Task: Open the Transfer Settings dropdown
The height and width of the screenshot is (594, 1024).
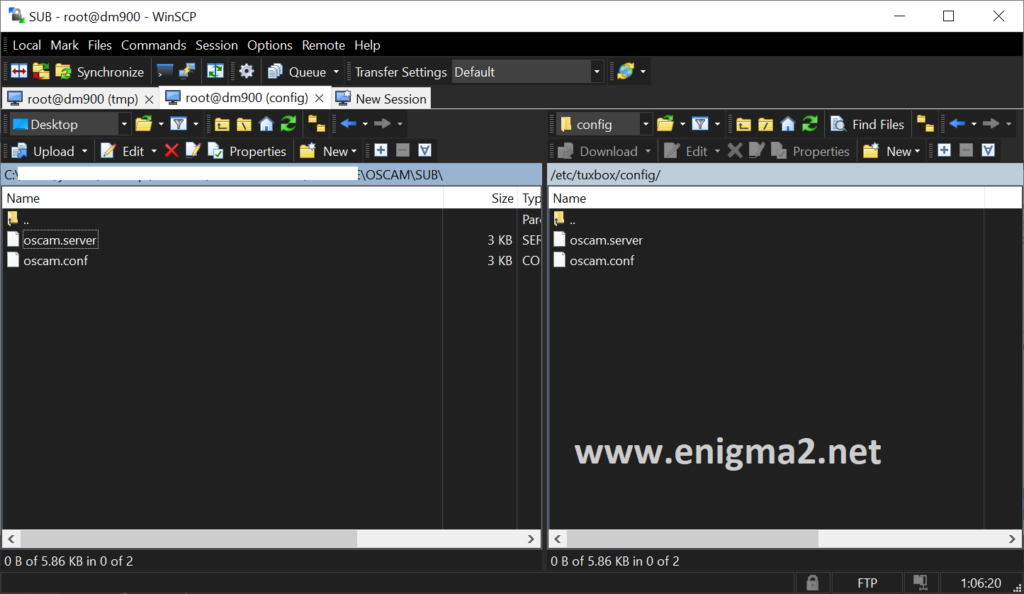Action: point(596,71)
